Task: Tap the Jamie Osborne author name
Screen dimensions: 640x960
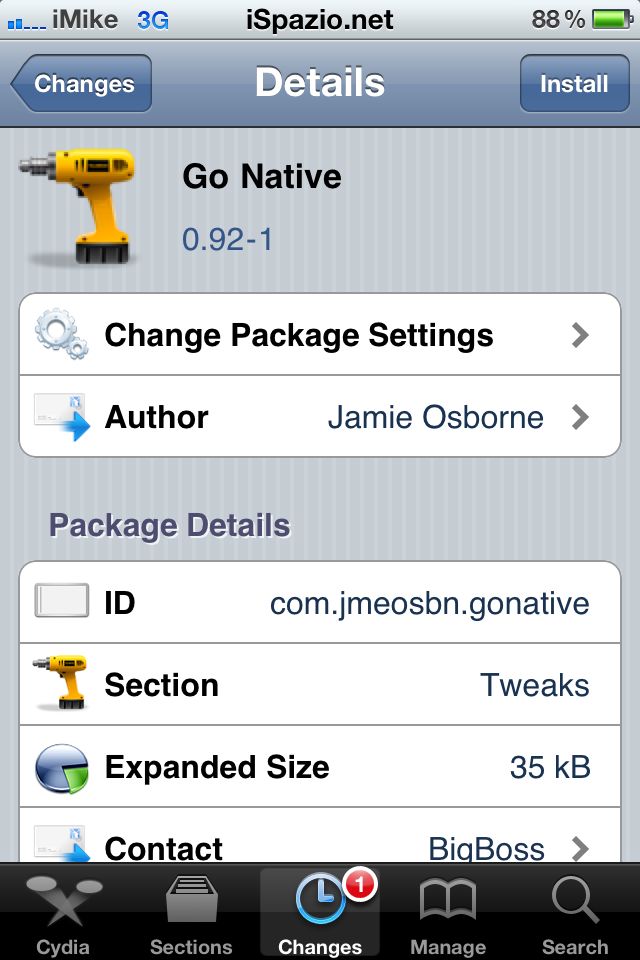Action: tap(436, 417)
